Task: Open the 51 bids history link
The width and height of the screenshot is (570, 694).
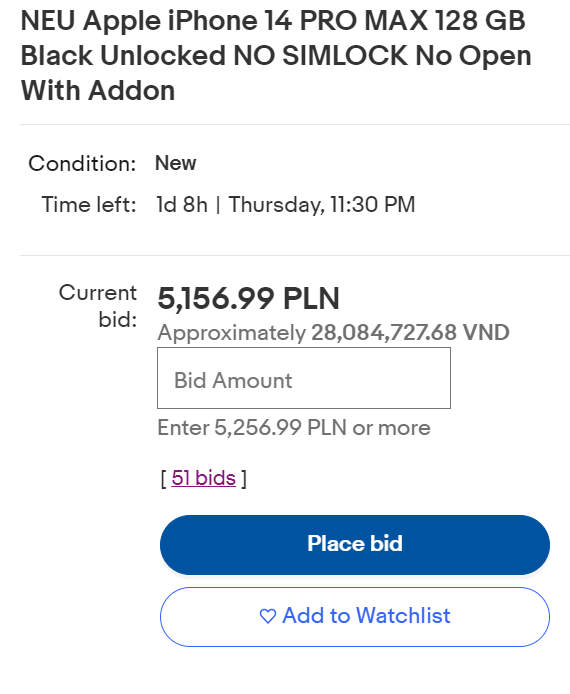Action: [x=204, y=478]
